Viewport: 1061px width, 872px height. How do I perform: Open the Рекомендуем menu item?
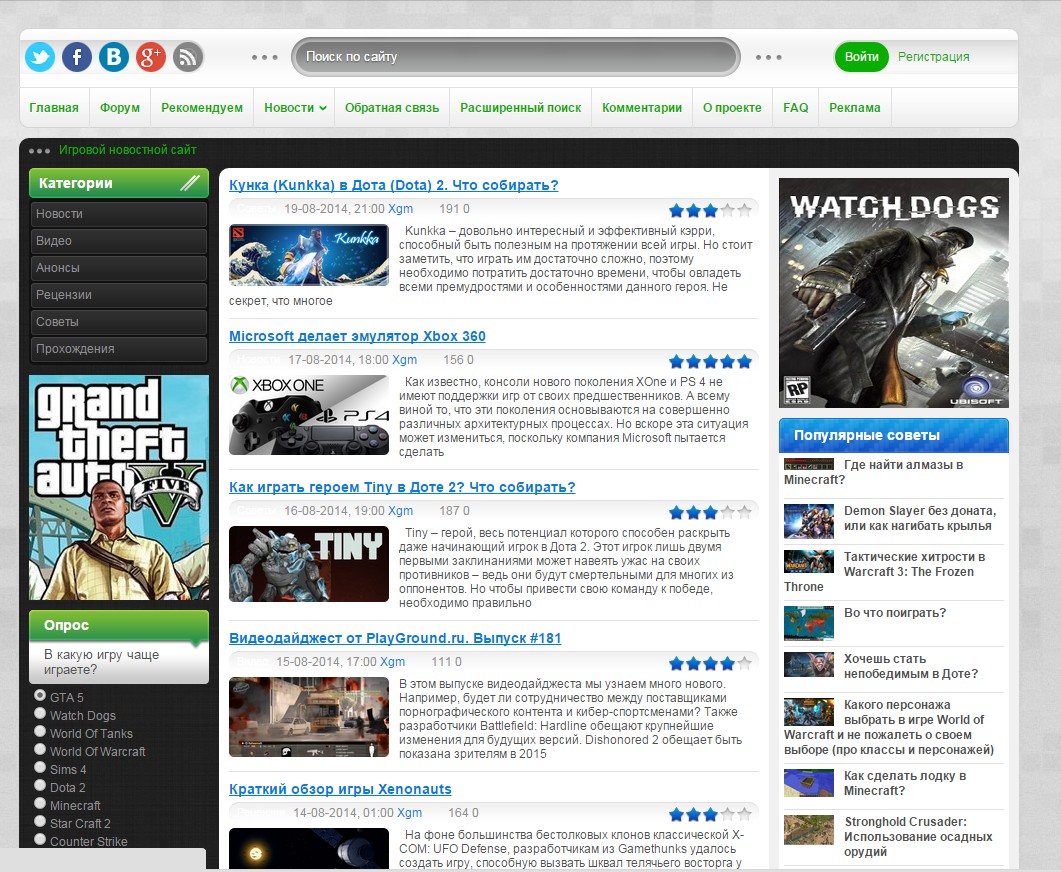202,108
